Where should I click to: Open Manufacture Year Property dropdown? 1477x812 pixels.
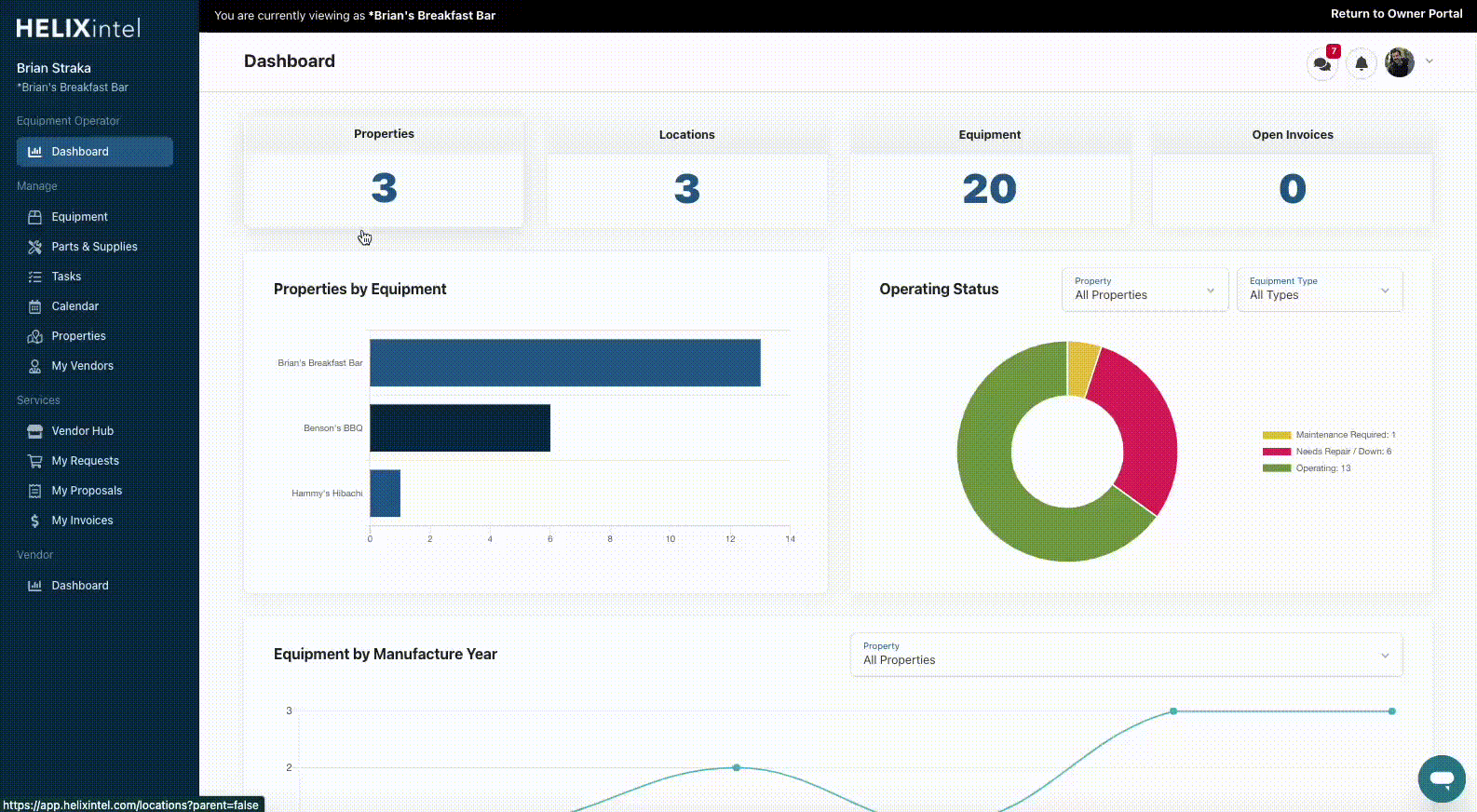pyautogui.click(x=1126, y=655)
